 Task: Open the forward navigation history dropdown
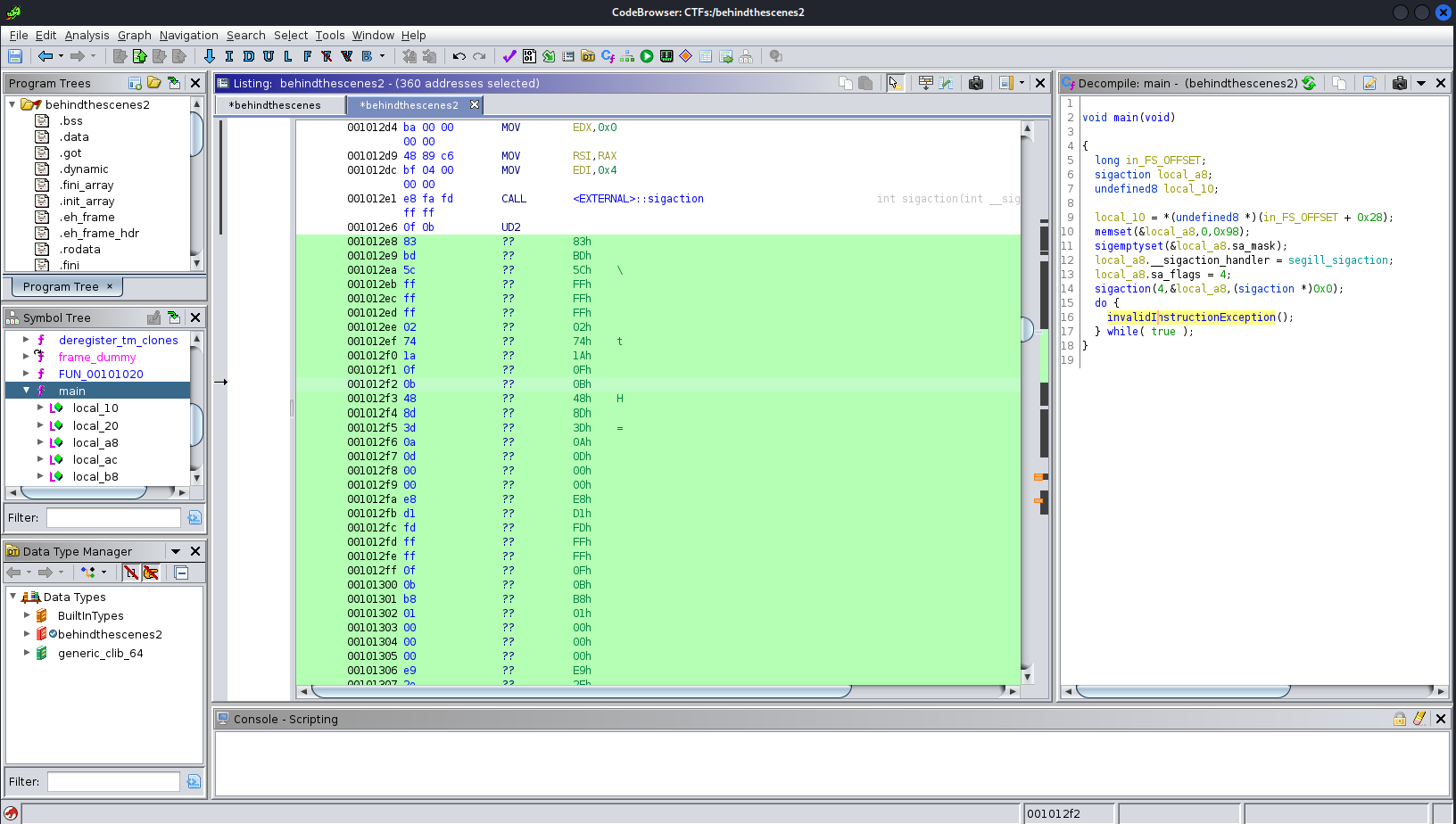[x=93, y=56]
